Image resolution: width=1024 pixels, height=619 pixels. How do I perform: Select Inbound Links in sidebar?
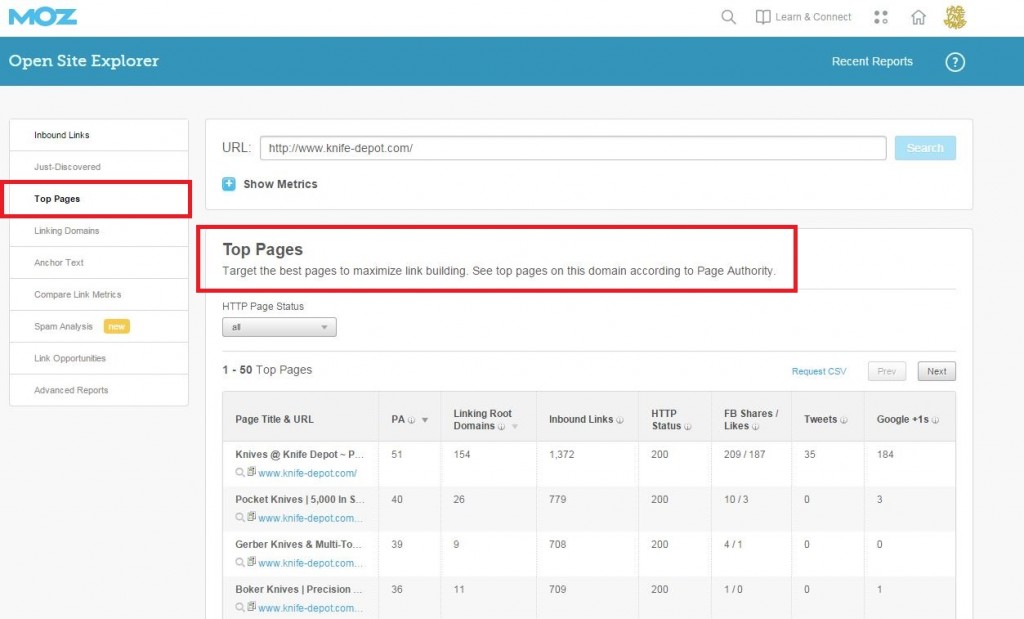click(62, 135)
